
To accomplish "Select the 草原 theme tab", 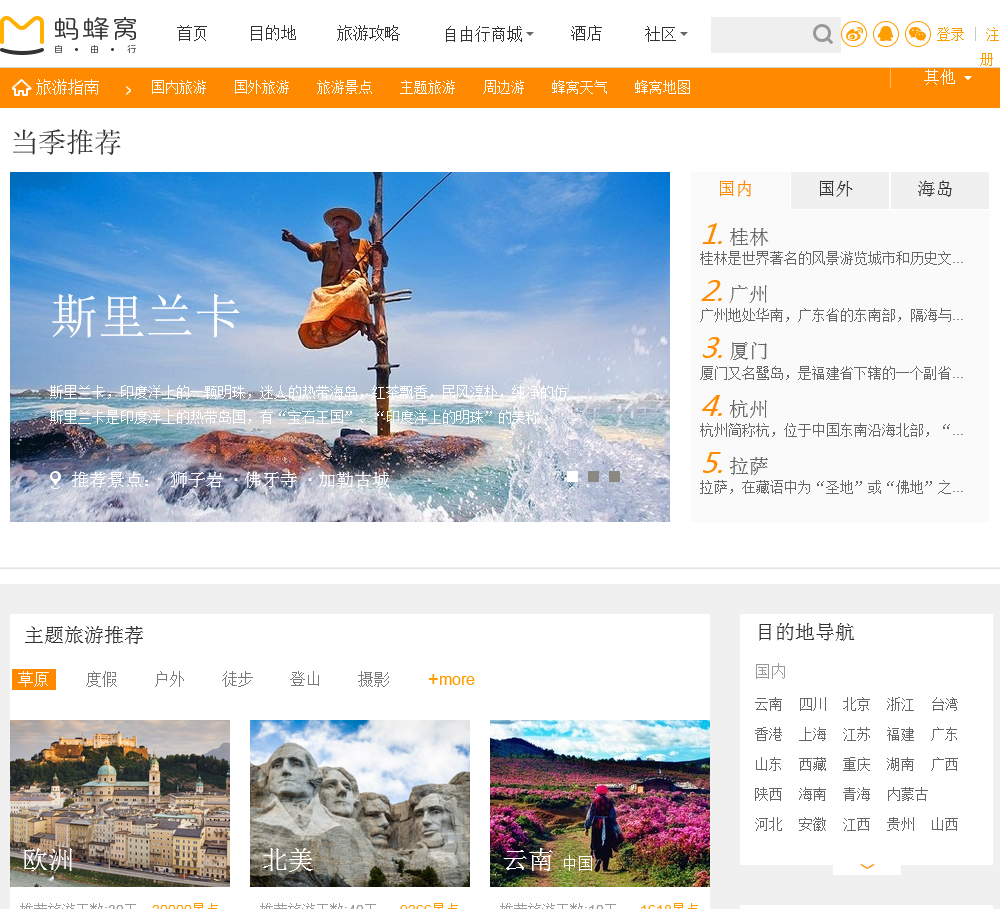I will pyautogui.click(x=34, y=679).
